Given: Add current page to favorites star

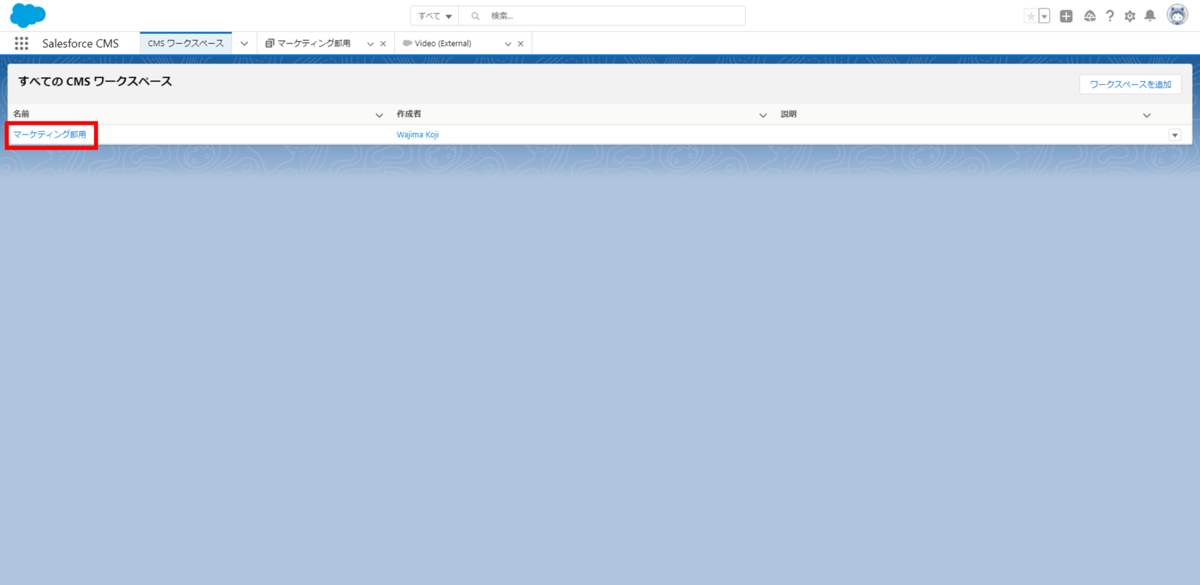Looking at the screenshot, I should click(x=1031, y=16).
